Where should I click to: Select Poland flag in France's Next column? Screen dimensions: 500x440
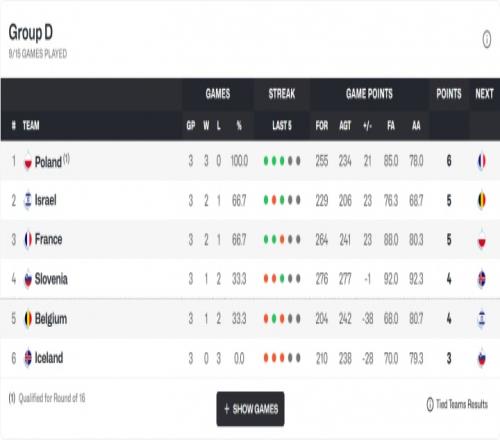(481, 240)
